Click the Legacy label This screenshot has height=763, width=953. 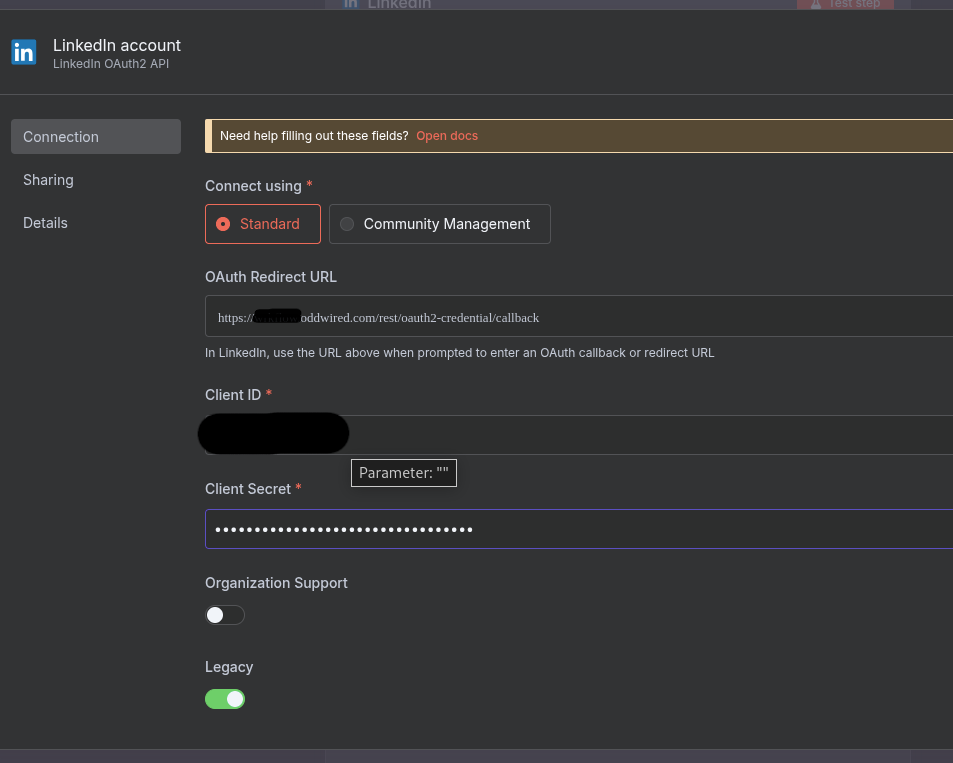coord(229,667)
